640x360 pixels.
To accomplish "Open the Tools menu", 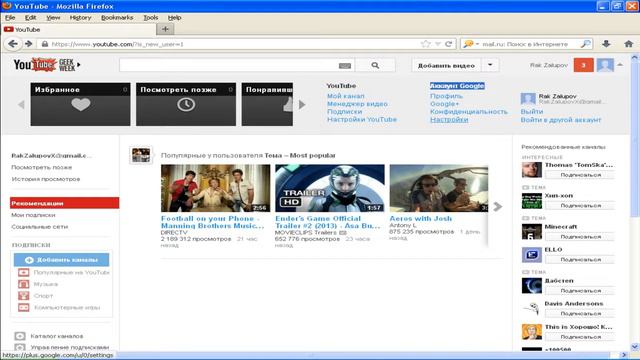I will pyautogui.click(x=151, y=18).
